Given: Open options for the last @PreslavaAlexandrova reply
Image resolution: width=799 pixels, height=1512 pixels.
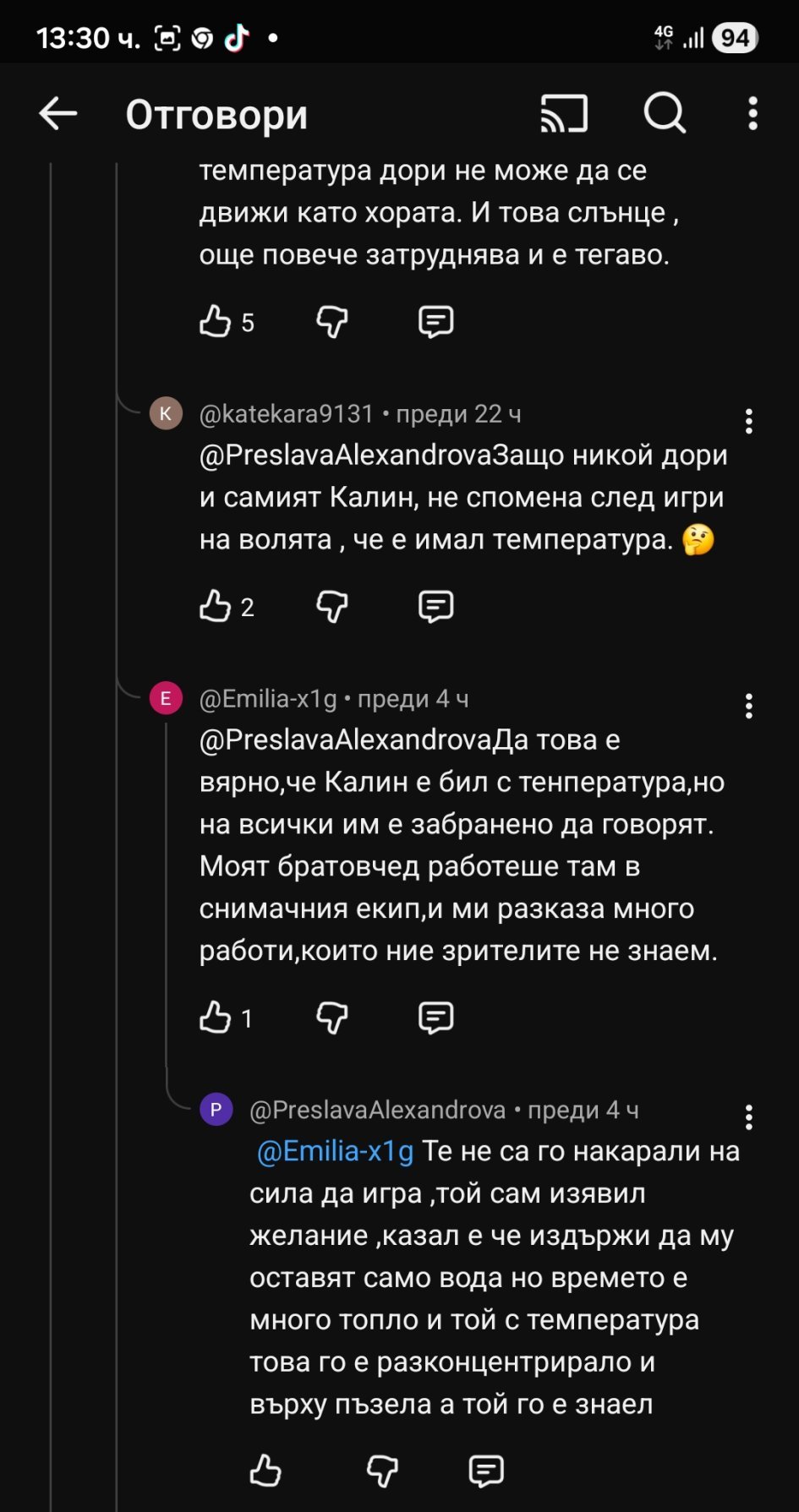Looking at the screenshot, I should tap(748, 1117).
